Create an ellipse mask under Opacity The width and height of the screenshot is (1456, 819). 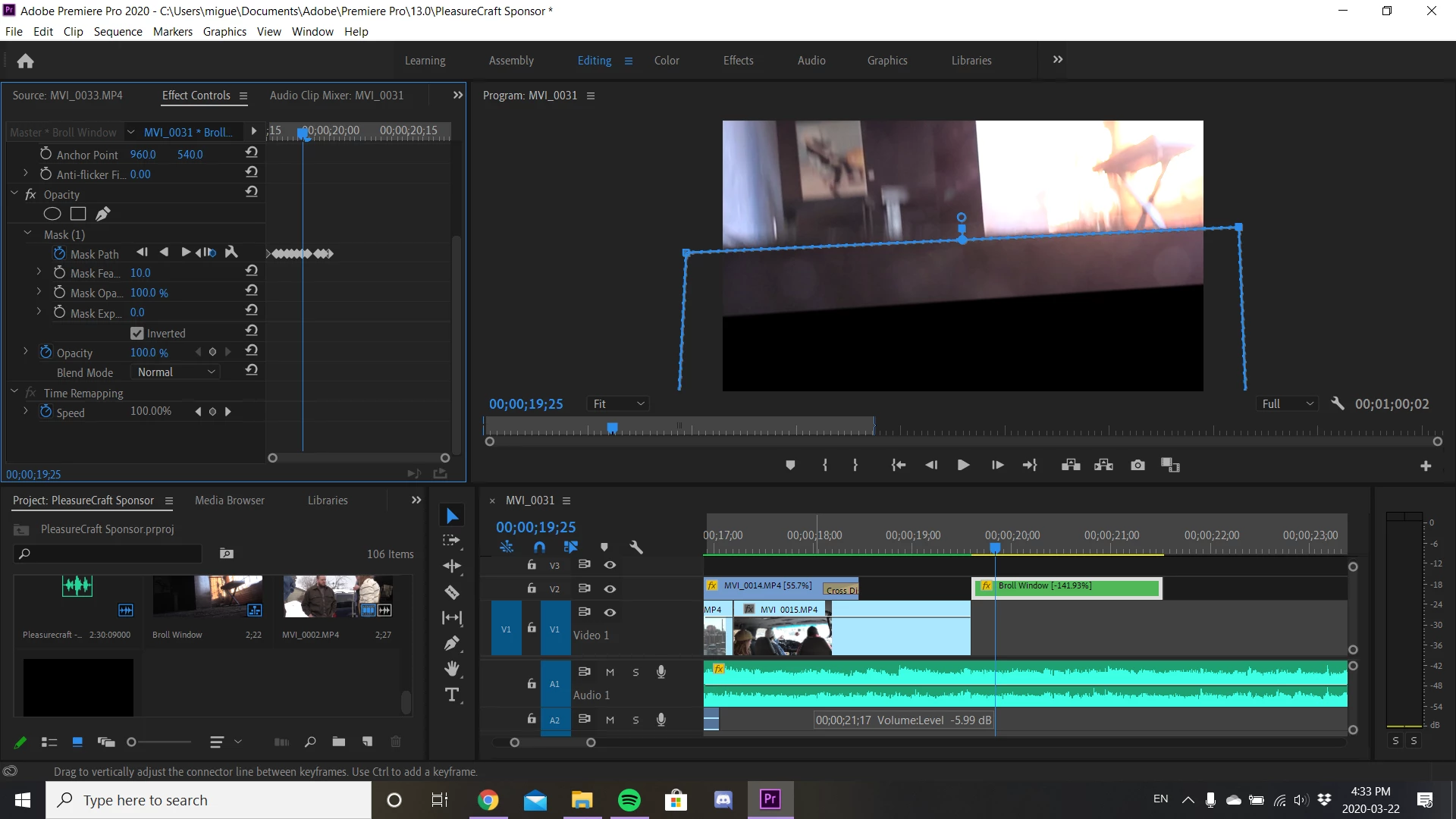(52, 214)
